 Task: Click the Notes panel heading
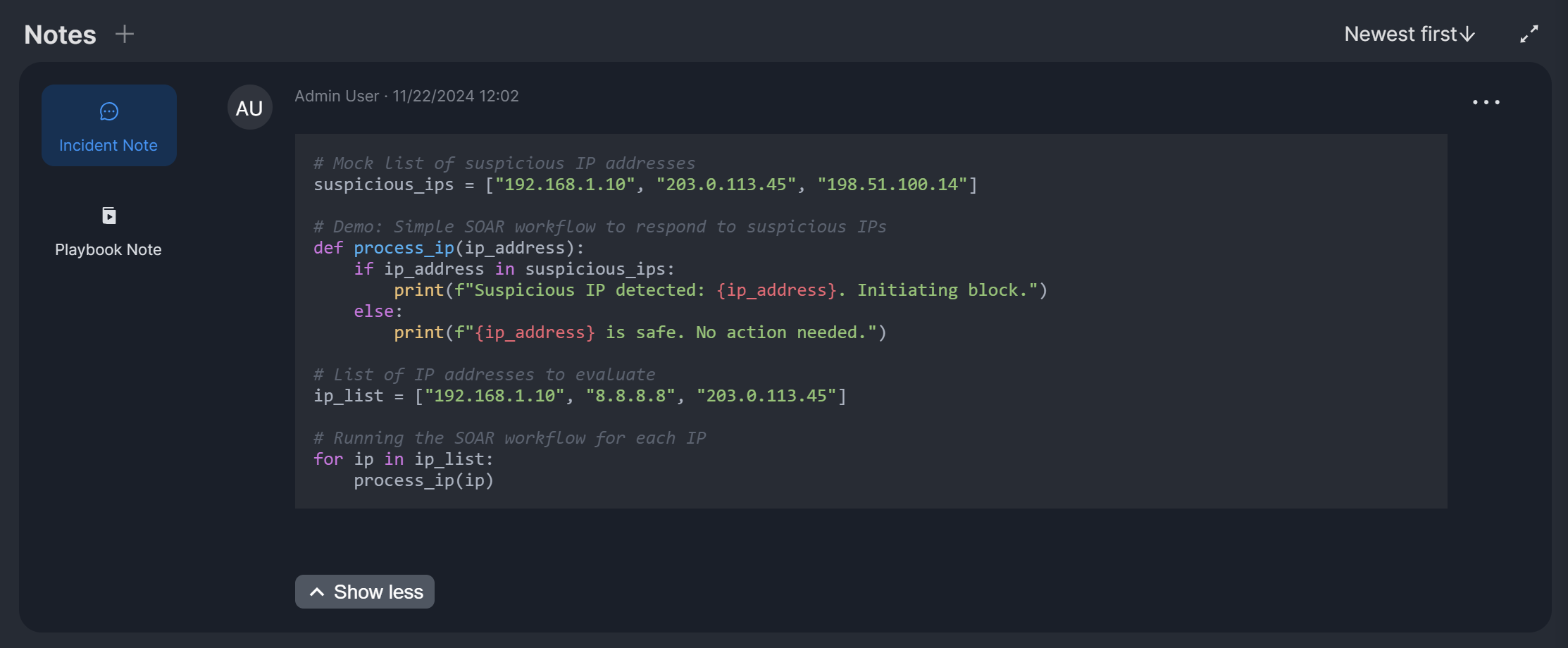coord(60,35)
